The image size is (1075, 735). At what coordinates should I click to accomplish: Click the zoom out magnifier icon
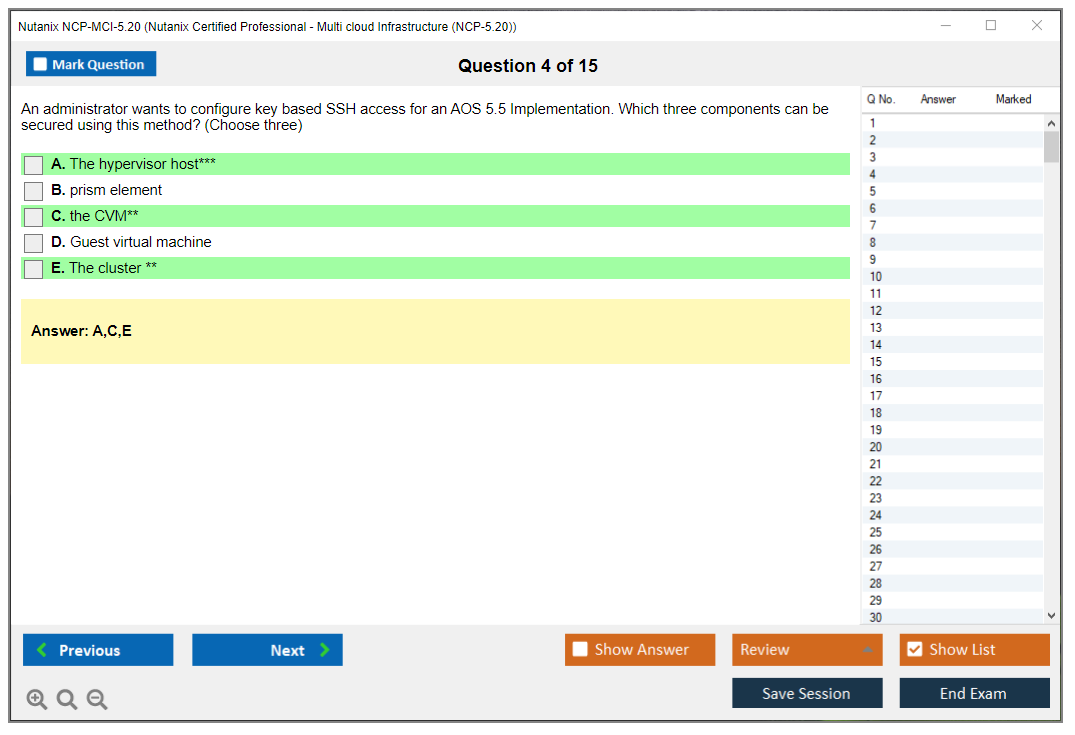pos(97,700)
